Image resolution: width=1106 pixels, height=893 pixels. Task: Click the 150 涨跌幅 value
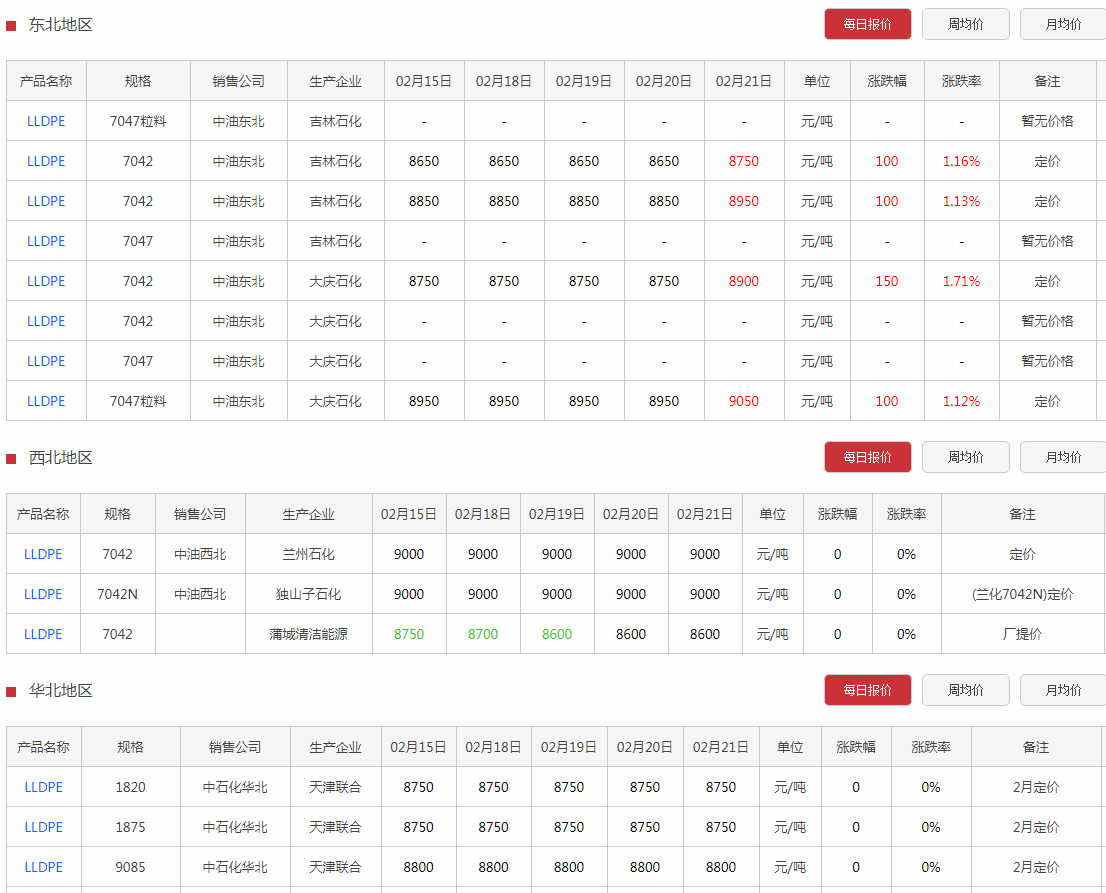coord(887,281)
